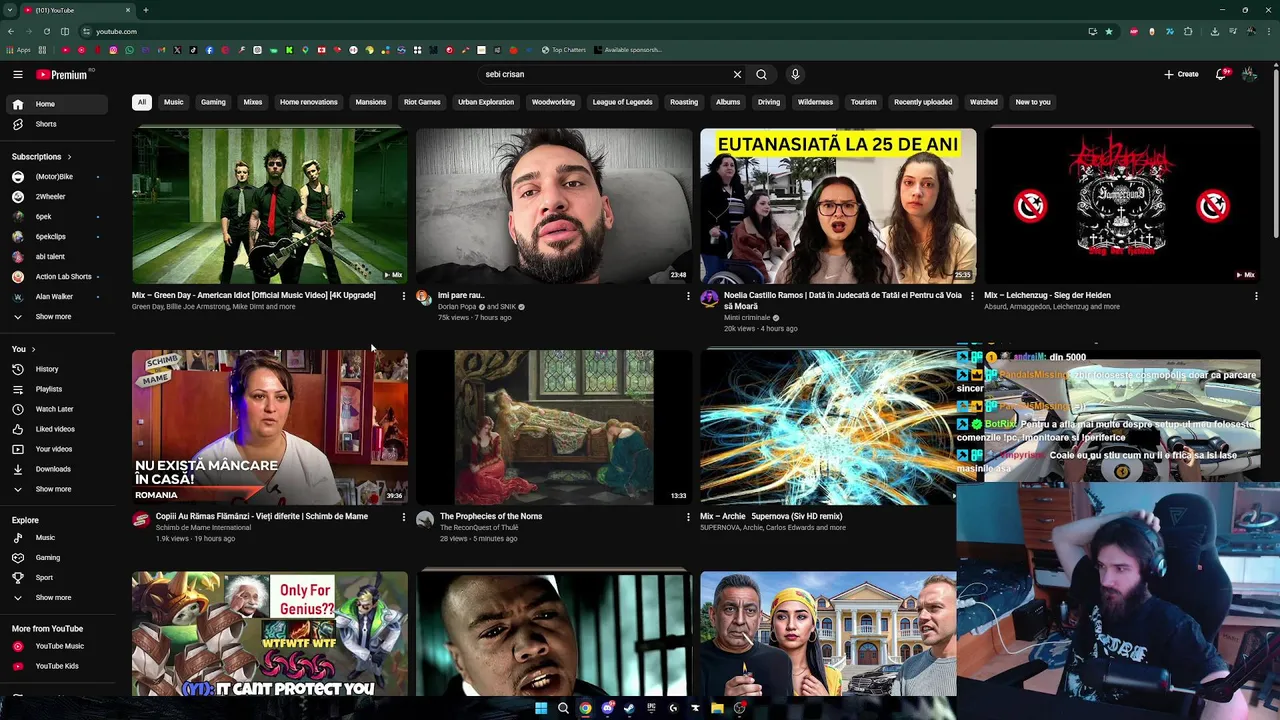Open Chrome from the taskbar
The image size is (1280, 720).
[585, 708]
